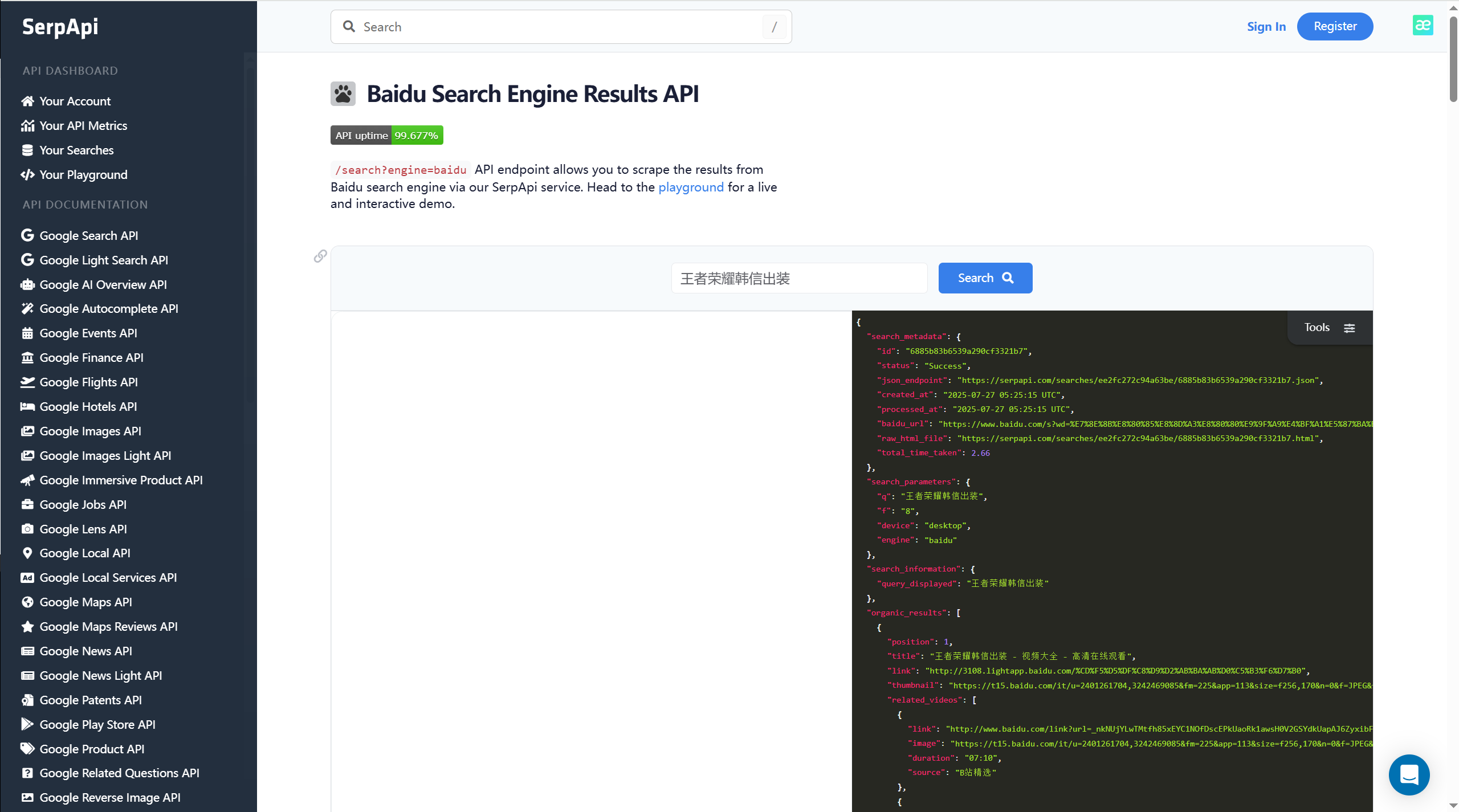Open Google News API docs
Image resolution: width=1459 pixels, height=812 pixels.
point(86,651)
